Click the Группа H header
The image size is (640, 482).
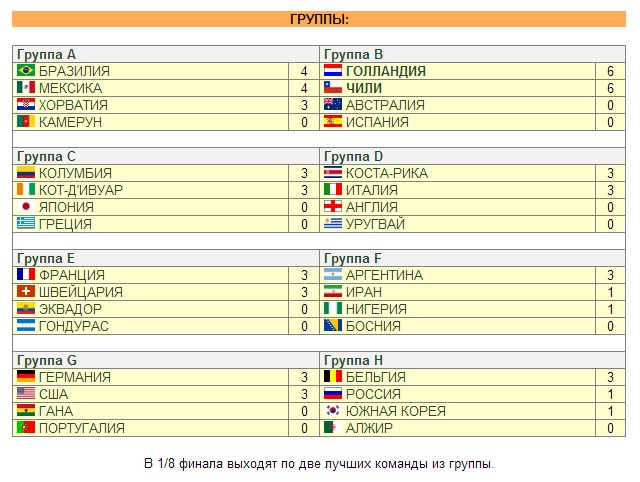coord(354,360)
